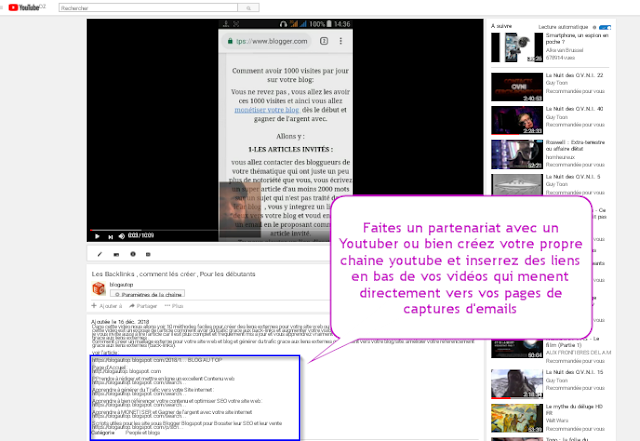The width and height of the screenshot is (640, 441).
Task: Skip to next video in player
Action: coord(110,236)
